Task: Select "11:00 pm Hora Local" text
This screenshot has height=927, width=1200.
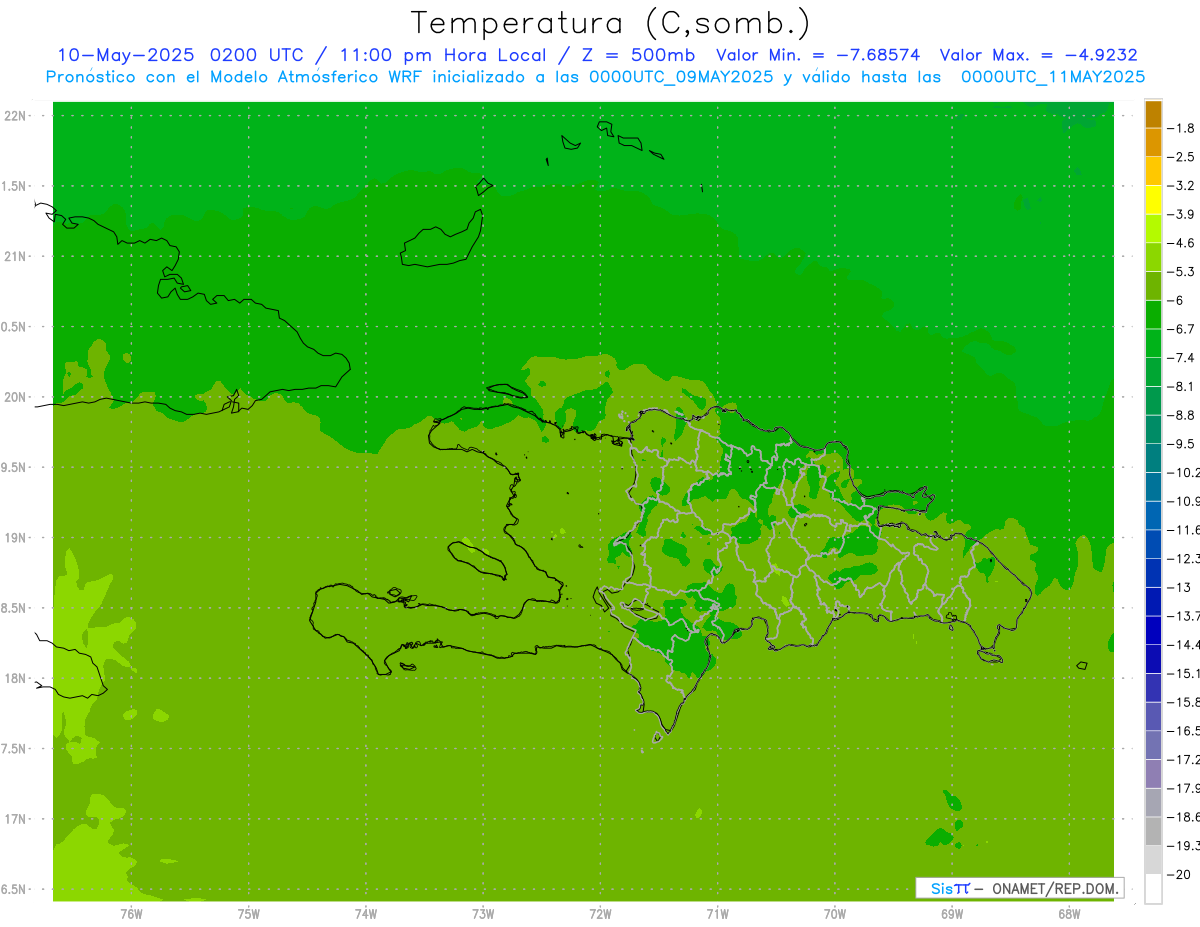Action: click(441, 55)
